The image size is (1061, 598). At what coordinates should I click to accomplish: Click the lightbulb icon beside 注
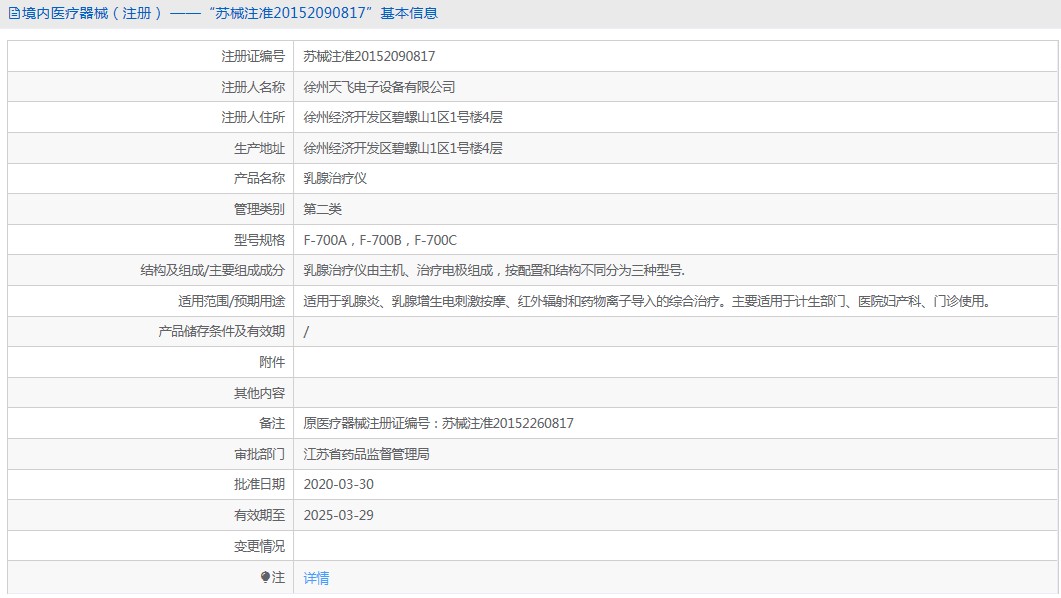(265, 577)
